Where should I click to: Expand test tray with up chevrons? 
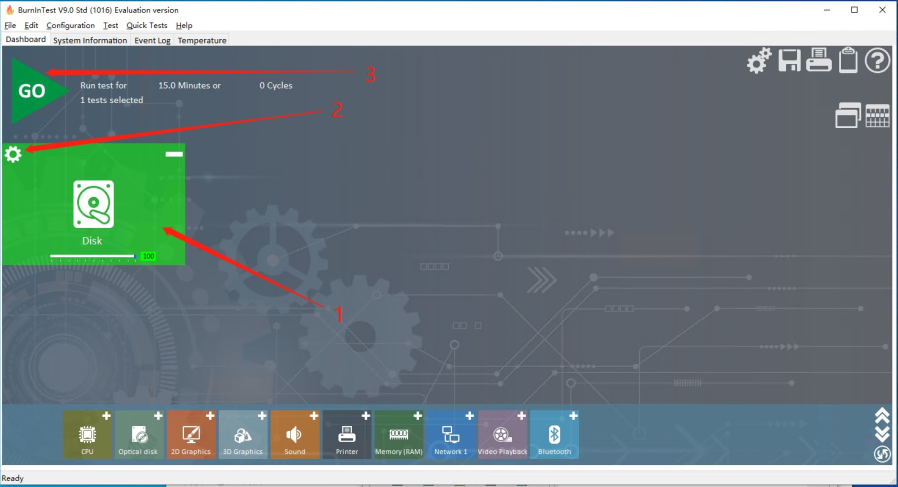[882, 415]
